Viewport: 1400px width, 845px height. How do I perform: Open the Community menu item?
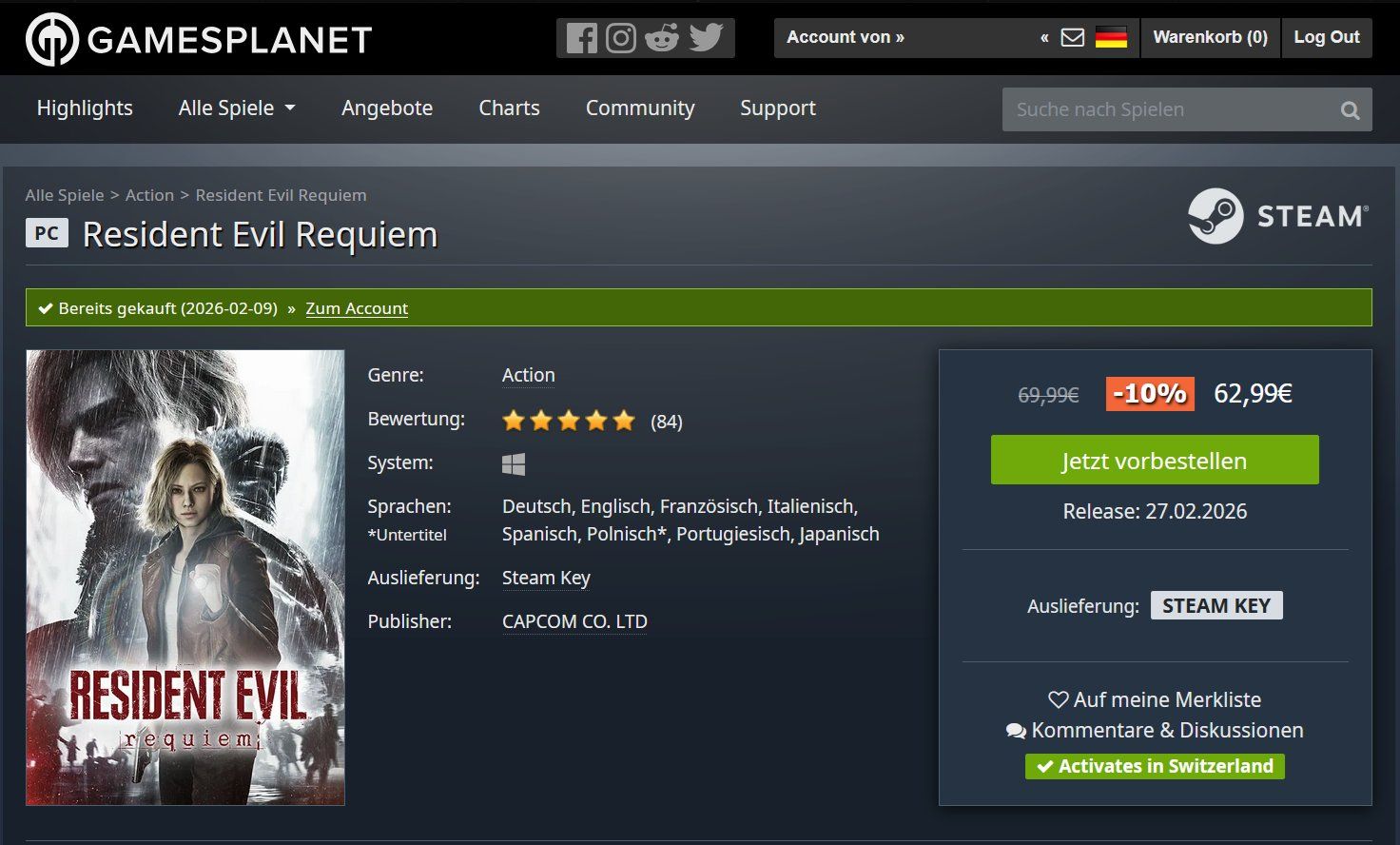tap(640, 108)
